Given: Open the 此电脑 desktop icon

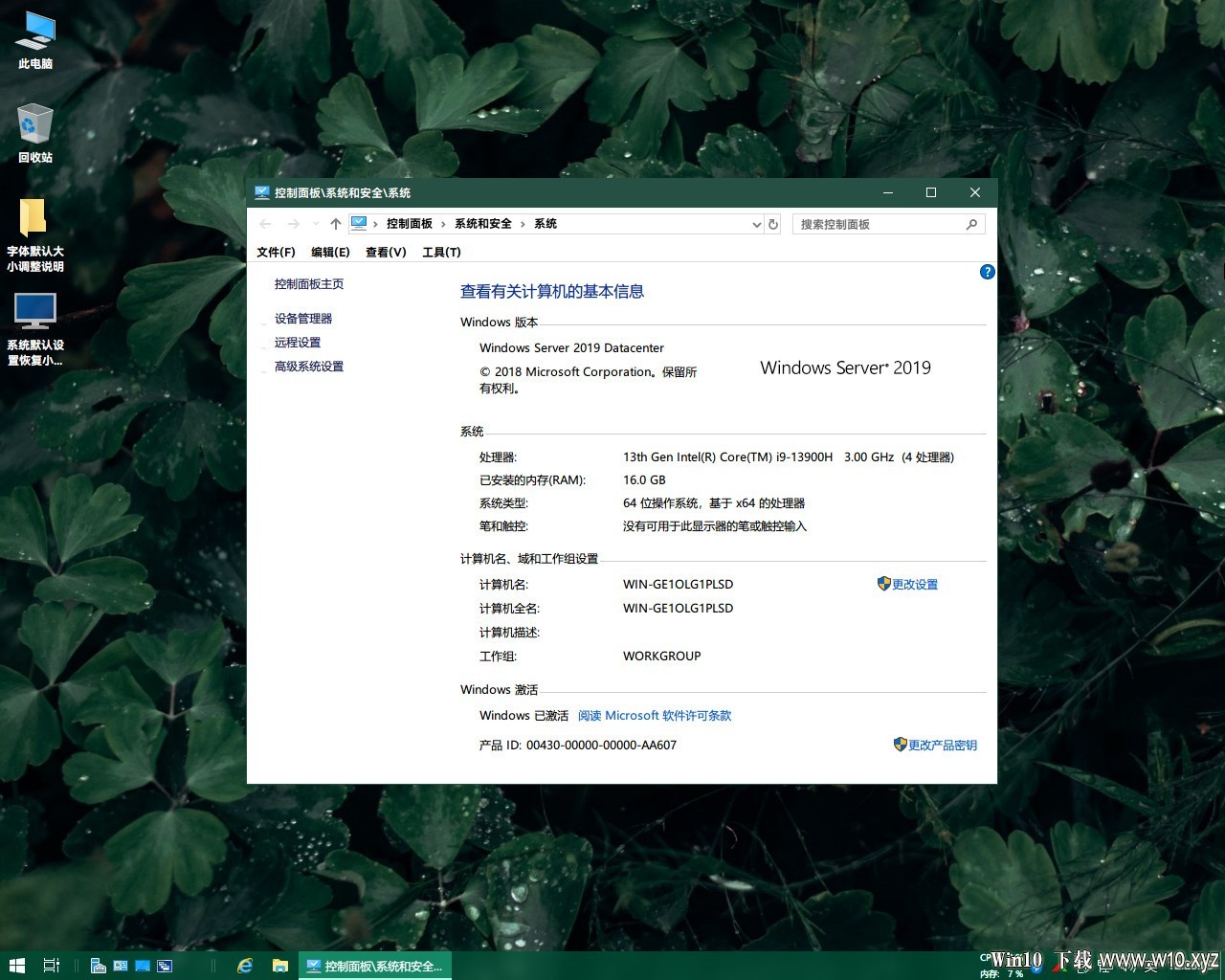Looking at the screenshot, I should click(x=35, y=40).
